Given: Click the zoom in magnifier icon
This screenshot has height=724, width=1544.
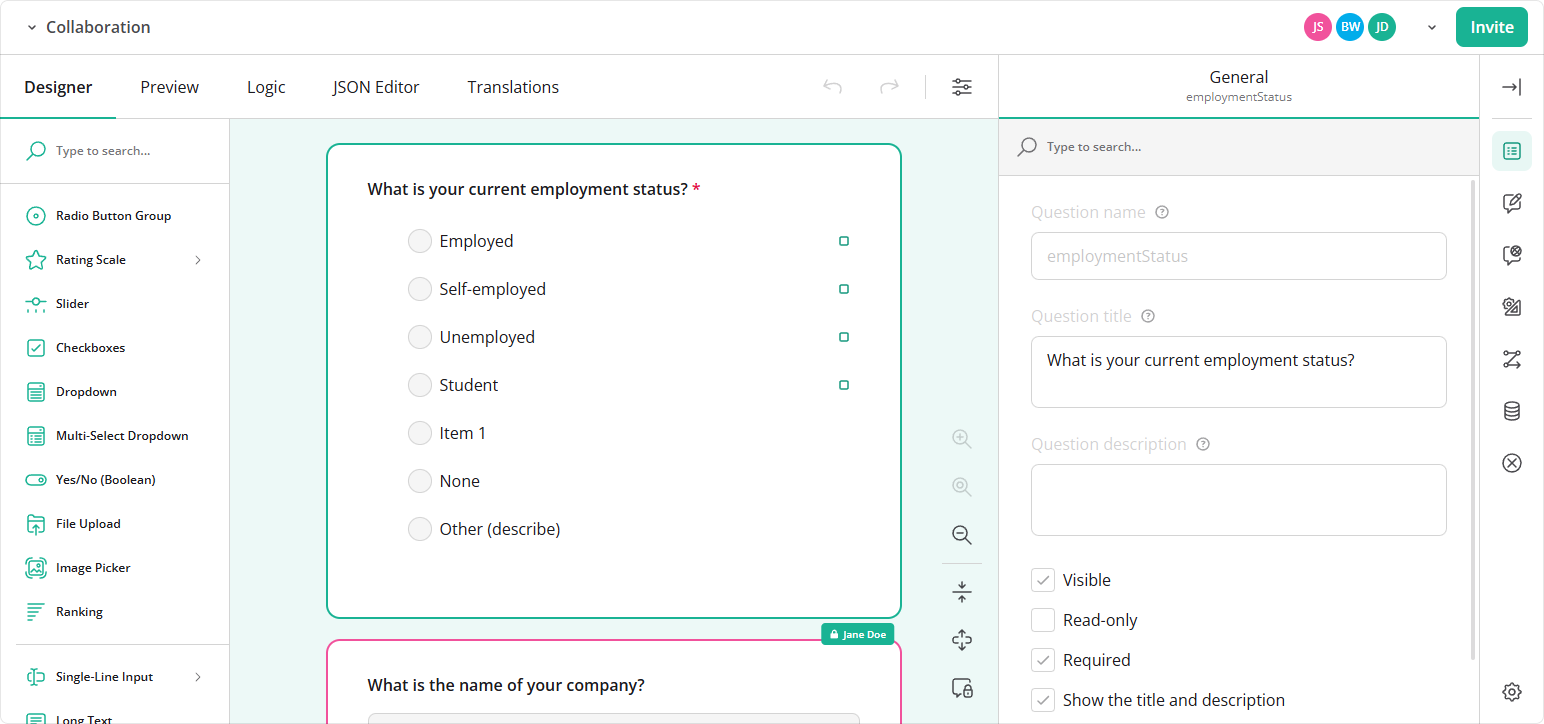Looking at the screenshot, I should (962, 439).
